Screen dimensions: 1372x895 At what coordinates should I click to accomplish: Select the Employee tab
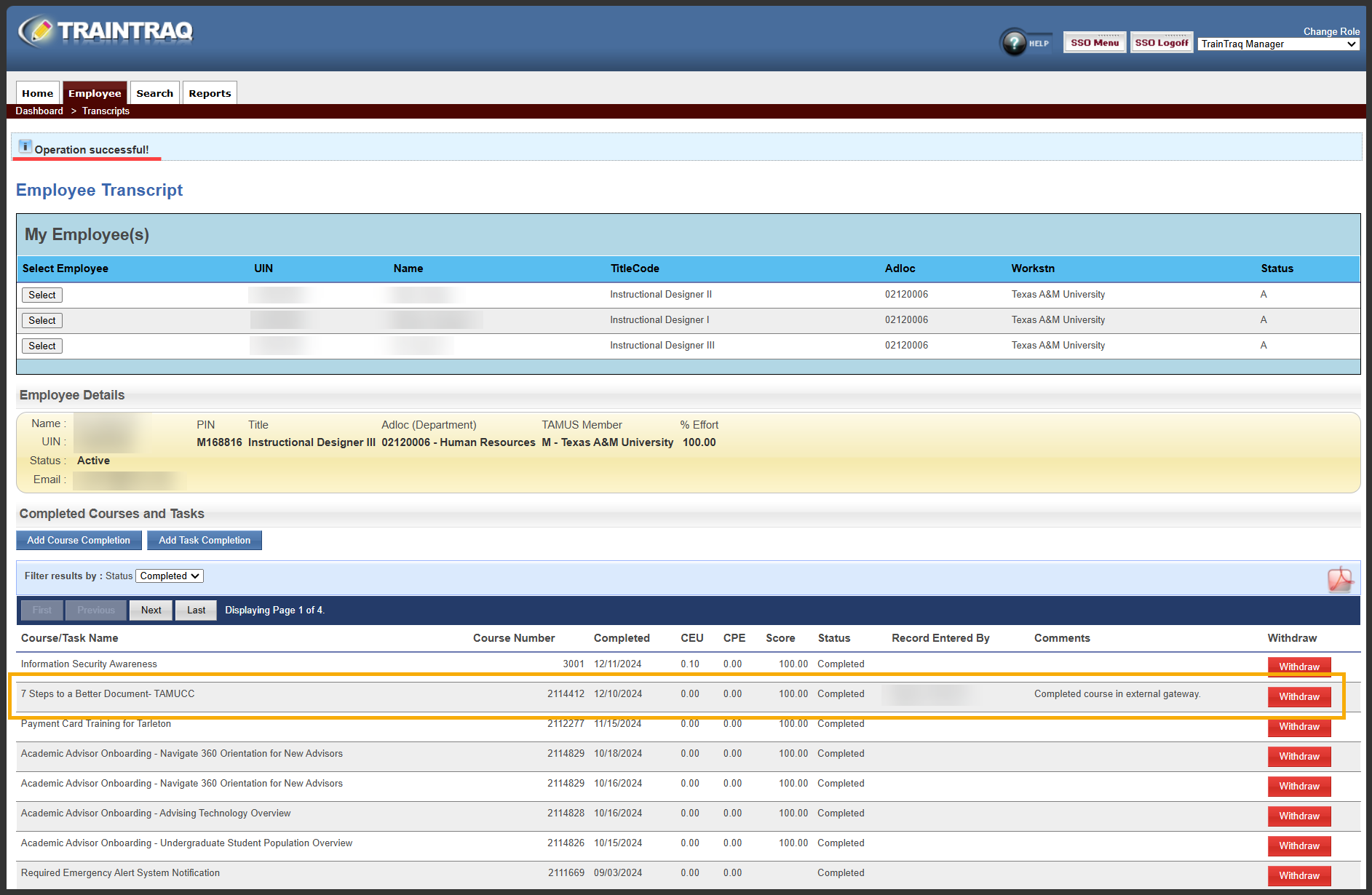coord(95,92)
